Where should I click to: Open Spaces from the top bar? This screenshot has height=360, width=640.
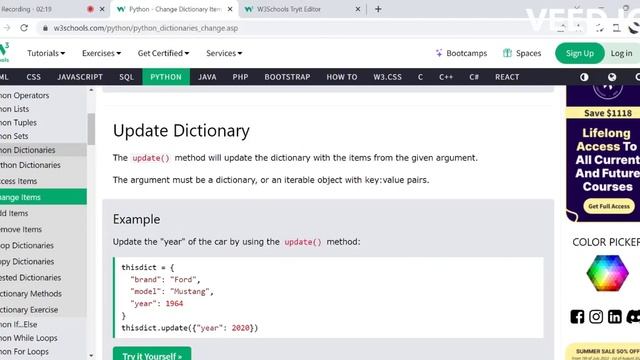pos(522,53)
